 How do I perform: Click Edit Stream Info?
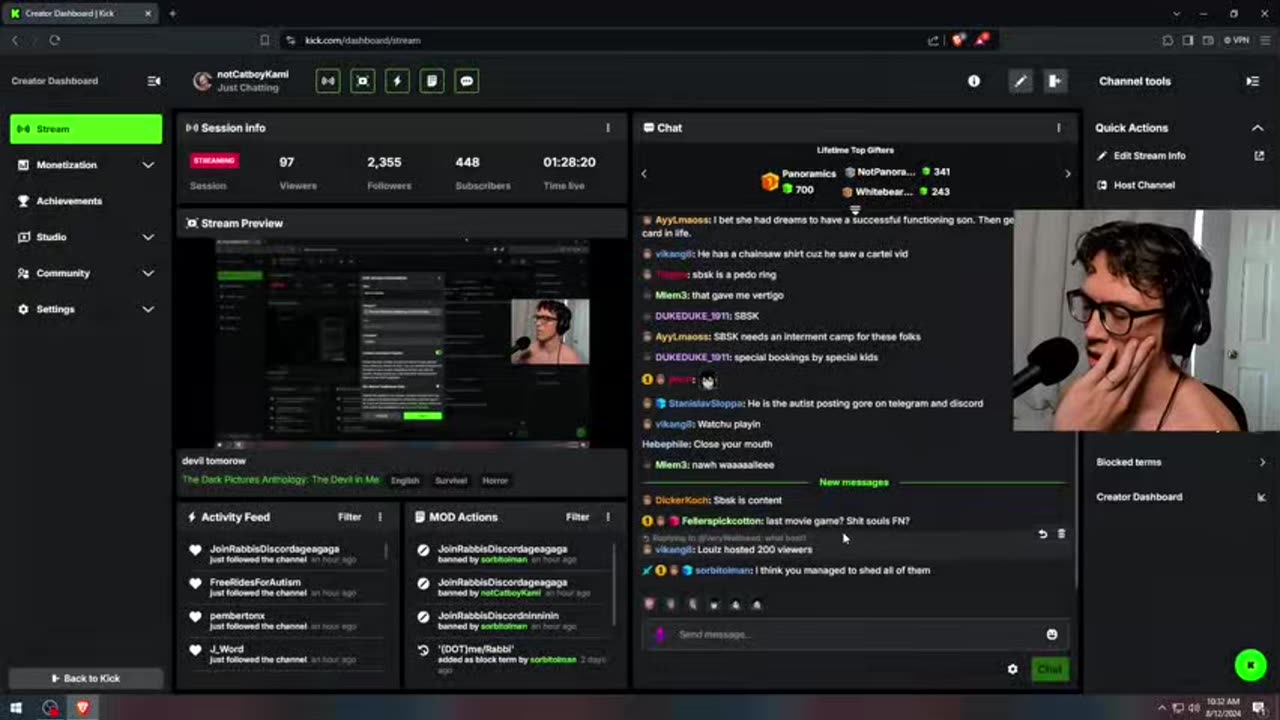1149,156
